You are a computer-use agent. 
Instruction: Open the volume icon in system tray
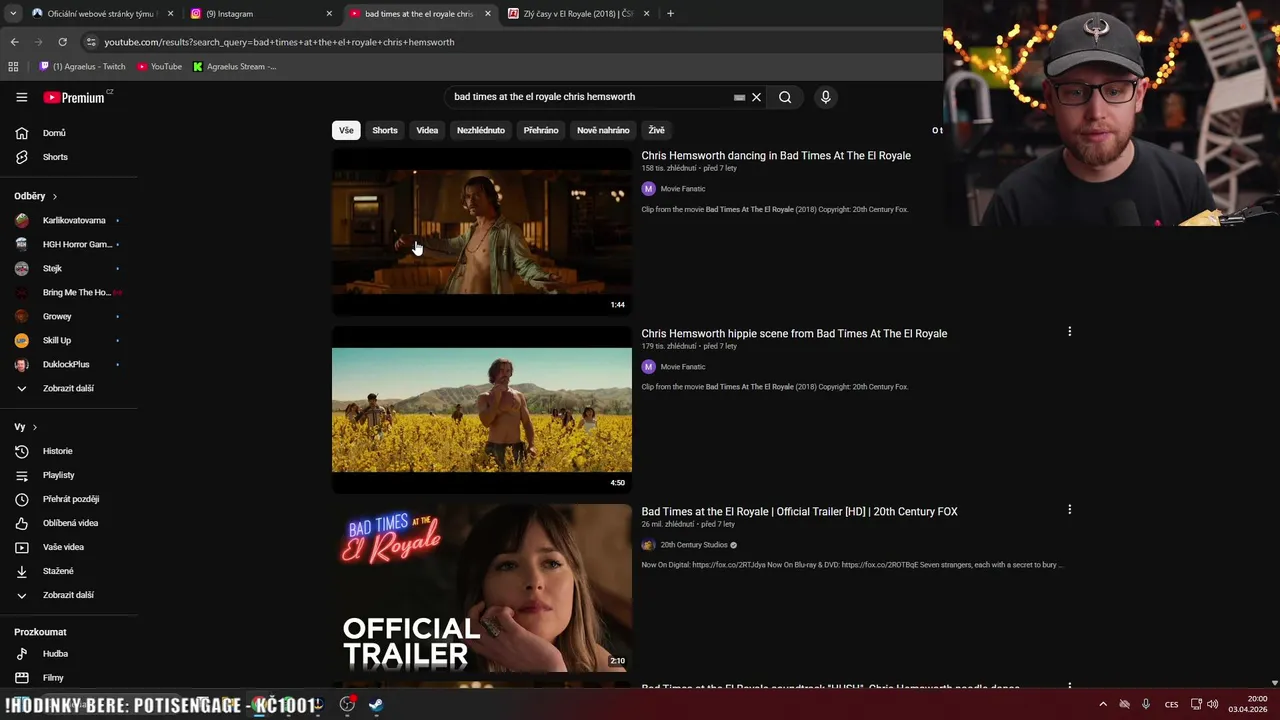1212,704
